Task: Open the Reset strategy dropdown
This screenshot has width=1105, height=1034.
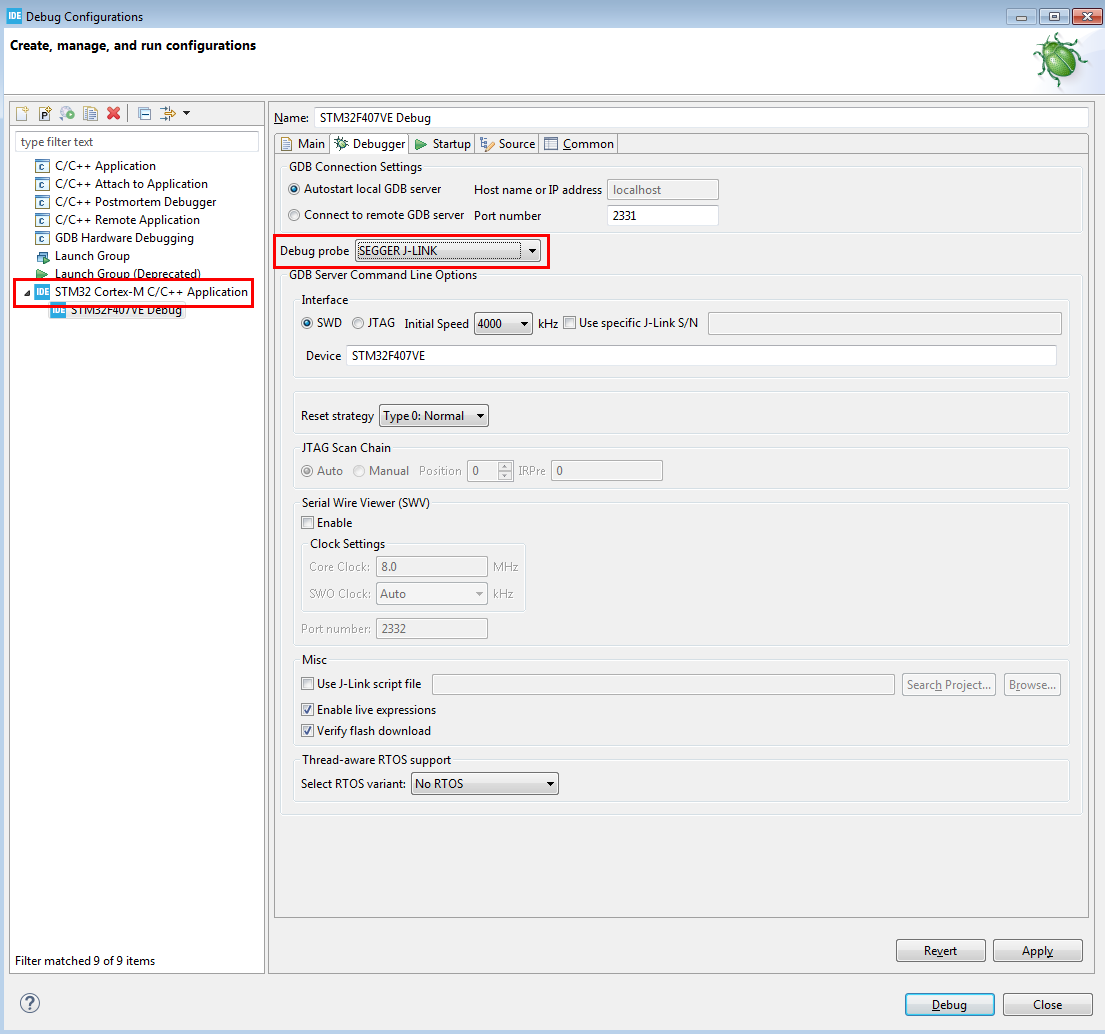Action: point(480,416)
